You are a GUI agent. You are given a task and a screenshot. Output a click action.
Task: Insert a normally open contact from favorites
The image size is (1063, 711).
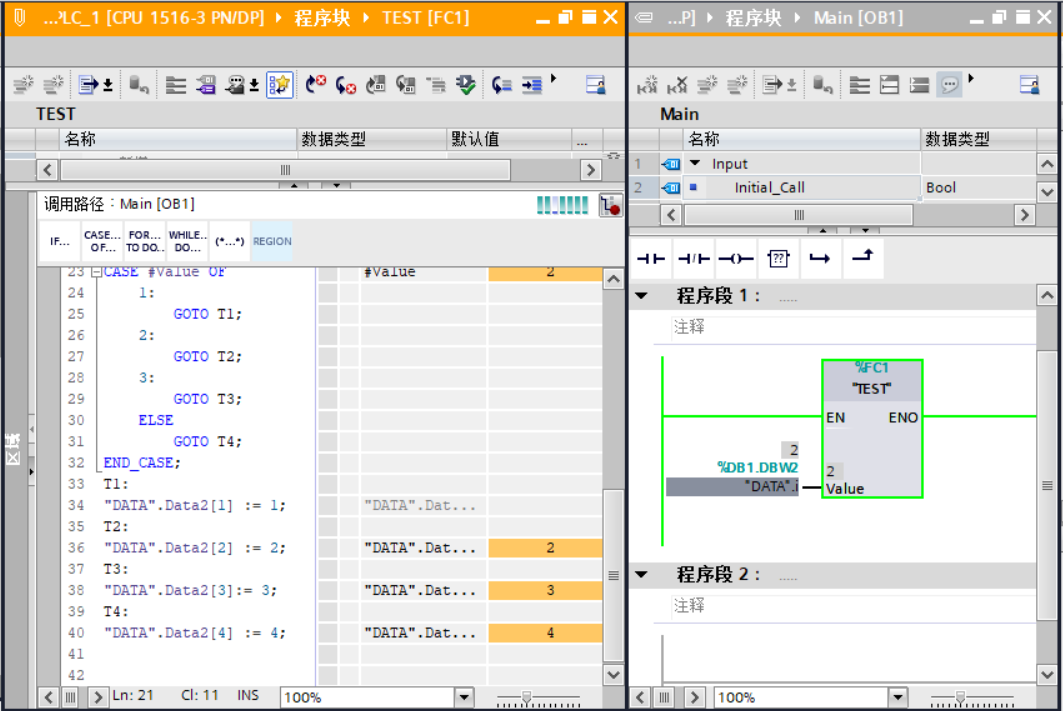651,258
